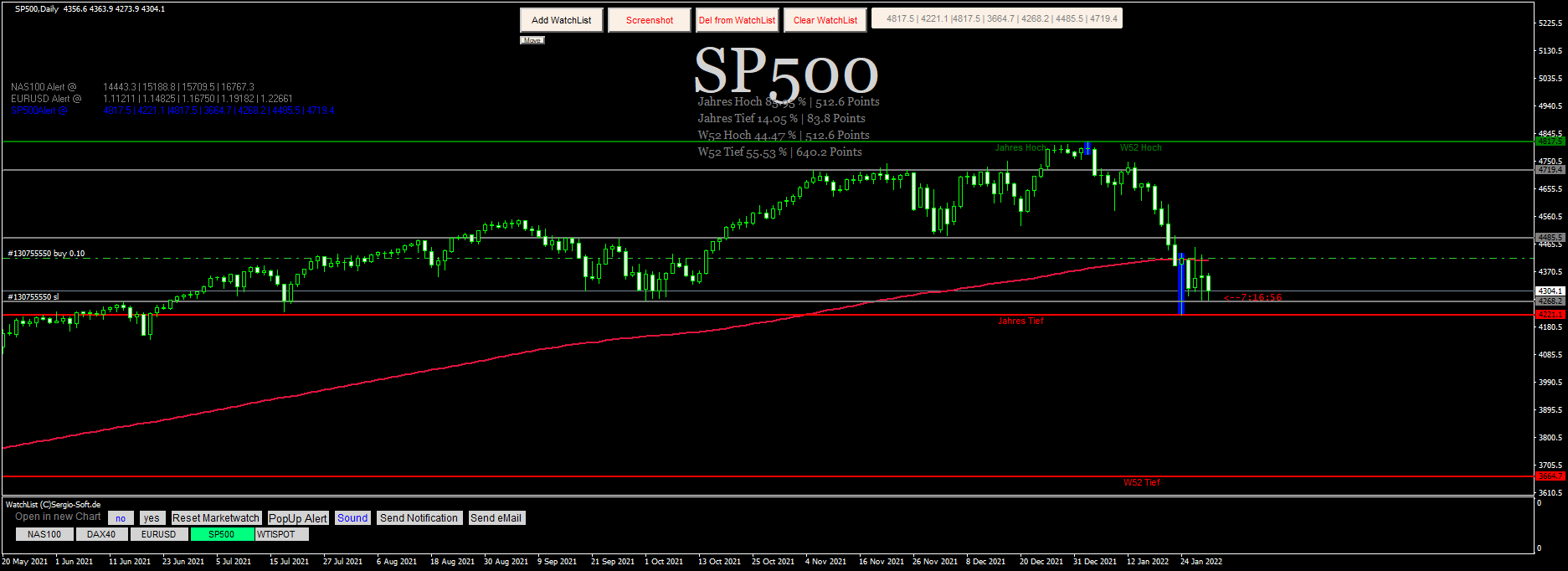
Task: Take a chart capture with Screenshot button
Action: tap(649, 20)
